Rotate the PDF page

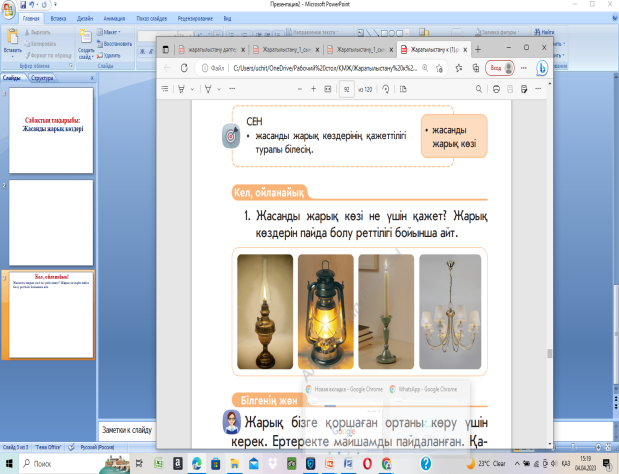(x=386, y=89)
